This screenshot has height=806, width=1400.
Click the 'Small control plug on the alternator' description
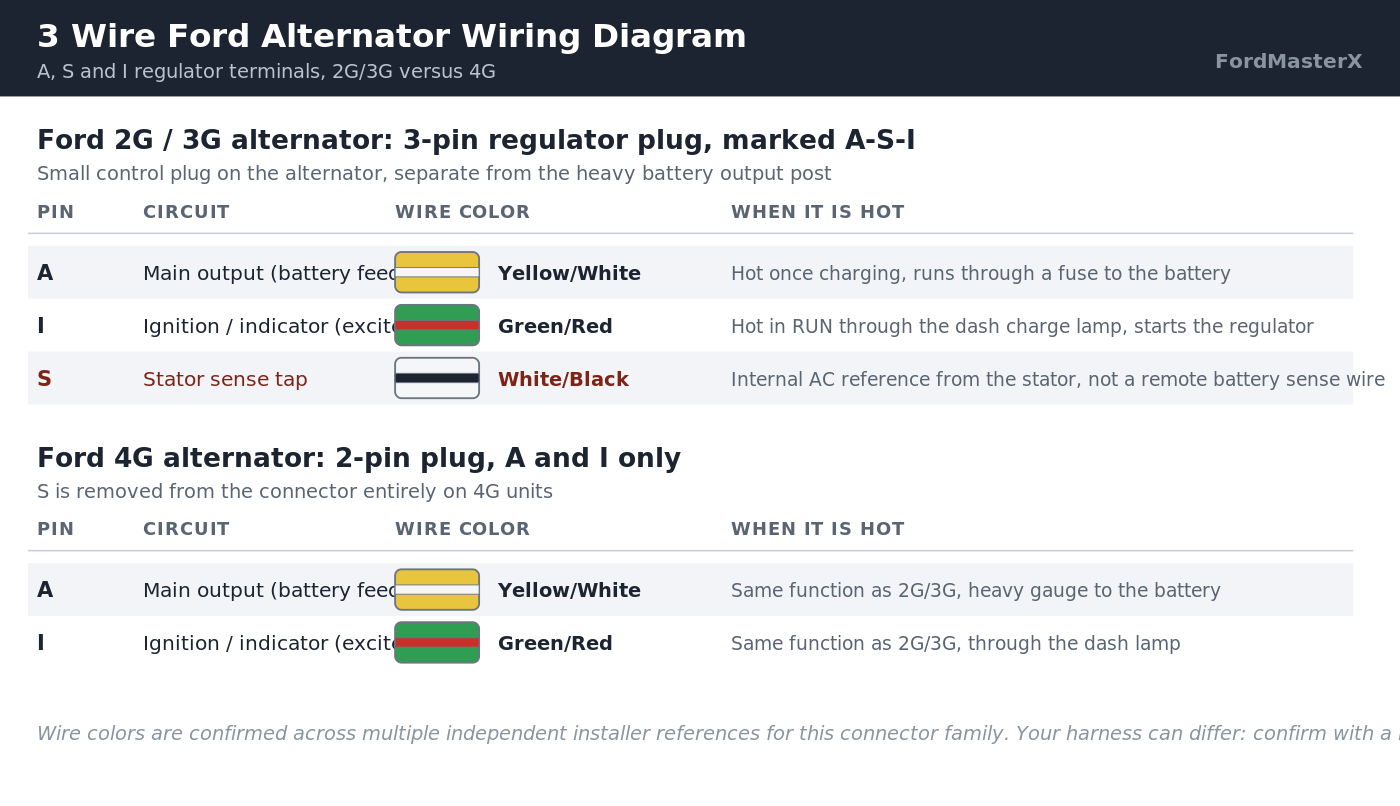click(x=434, y=174)
